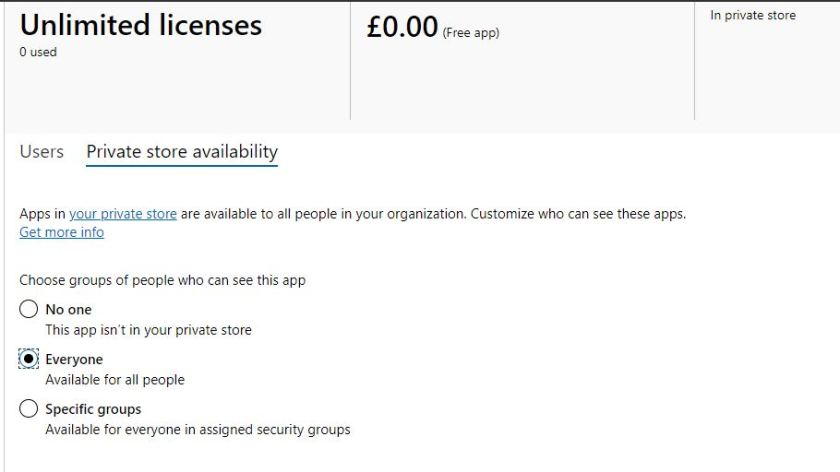The image size is (840, 472).
Task: Click the 'Specific groups' label text
Action: [93, 409]
